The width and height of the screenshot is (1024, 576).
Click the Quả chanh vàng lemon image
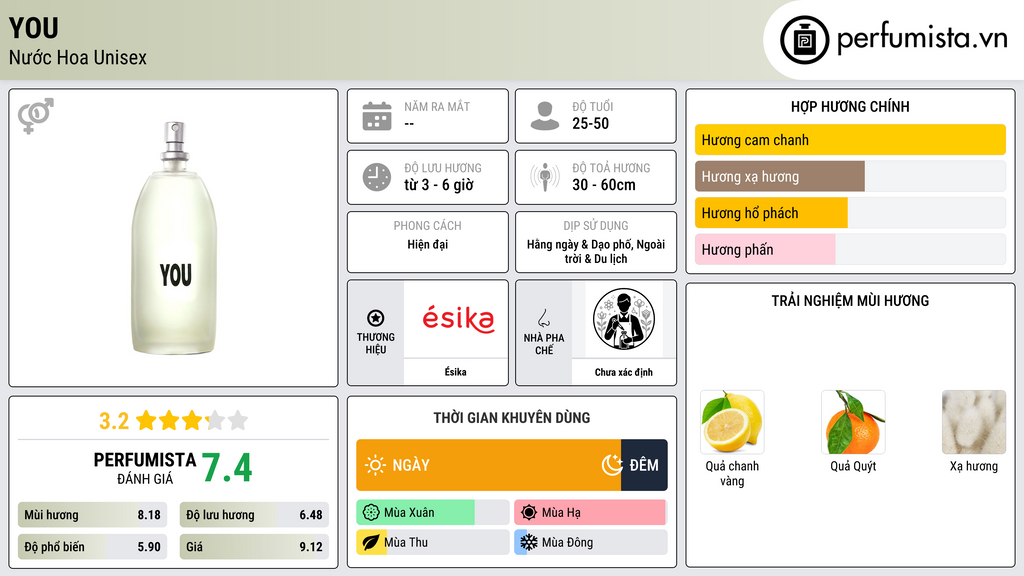pyautogui.click(x=732, y=422)
